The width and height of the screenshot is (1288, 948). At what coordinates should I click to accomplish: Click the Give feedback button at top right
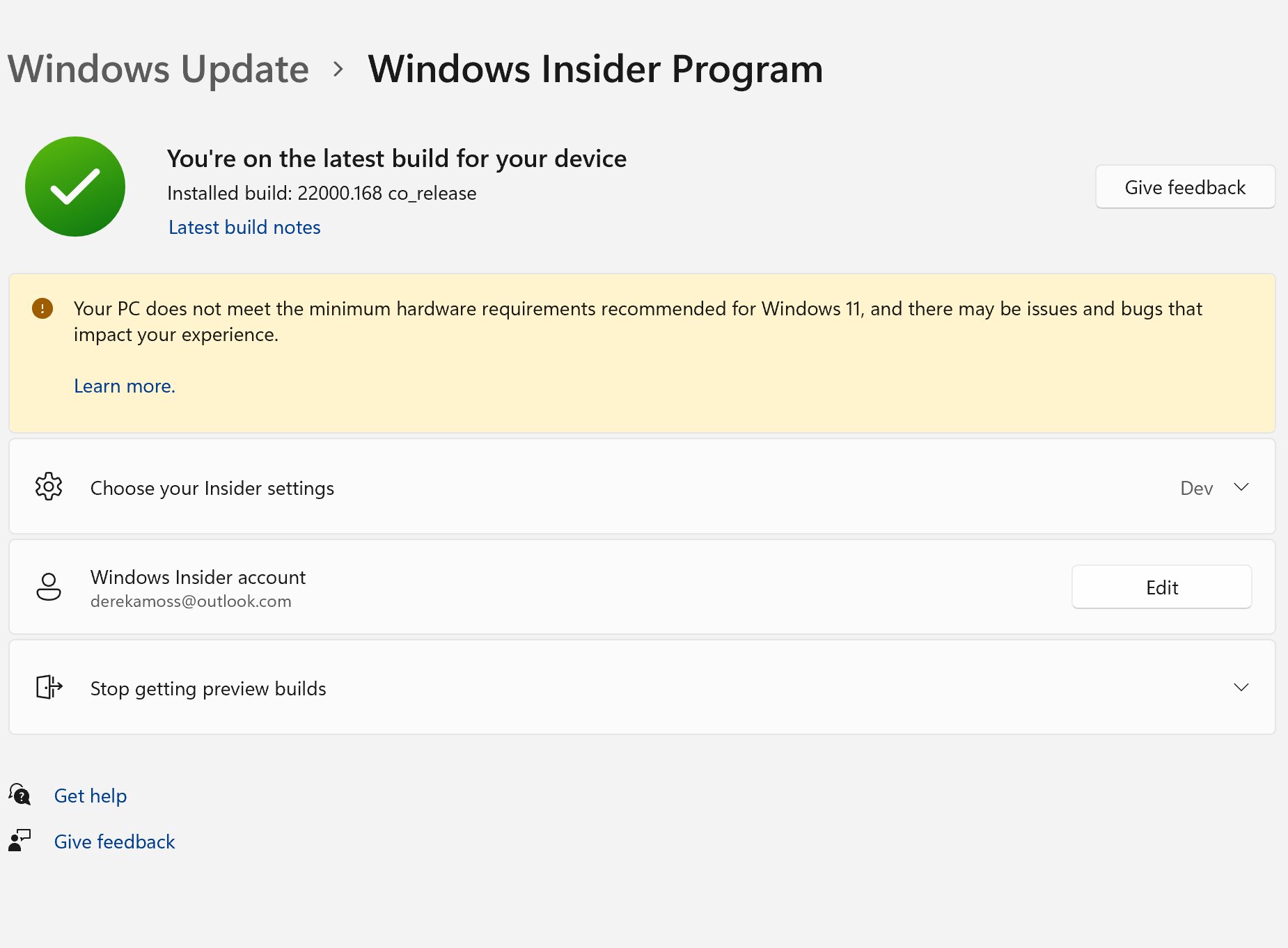(1185, 187)
